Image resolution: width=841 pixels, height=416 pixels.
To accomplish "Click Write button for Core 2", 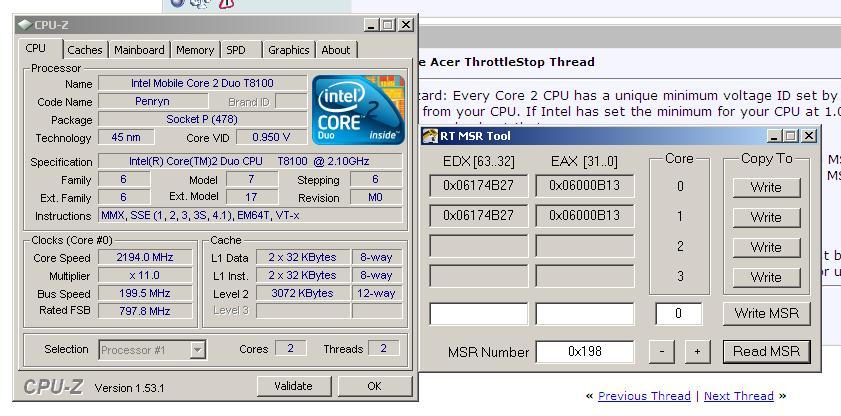I will click(x=766, y=247).
